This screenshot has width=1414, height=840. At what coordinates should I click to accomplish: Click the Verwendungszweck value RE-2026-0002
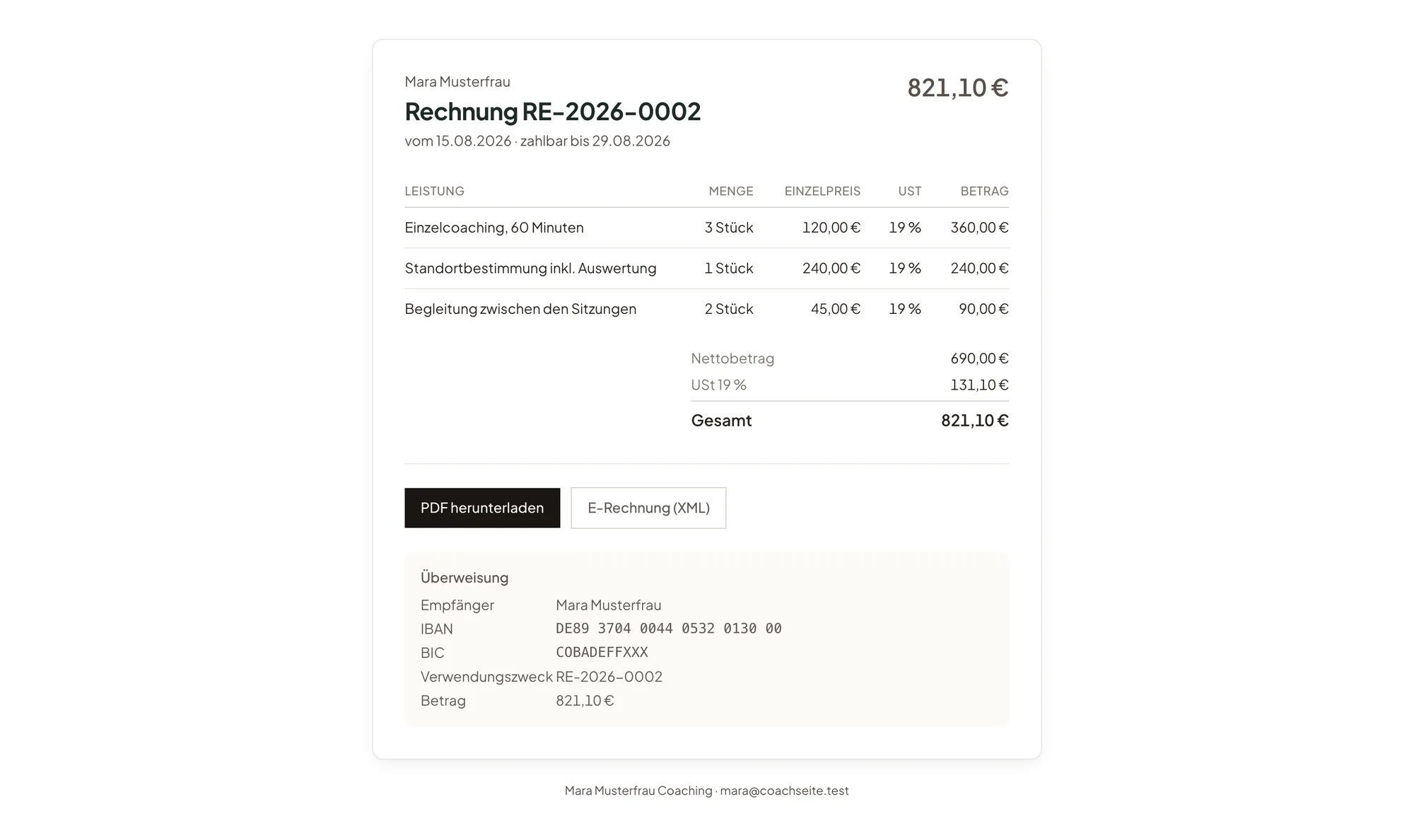(609, 677)
